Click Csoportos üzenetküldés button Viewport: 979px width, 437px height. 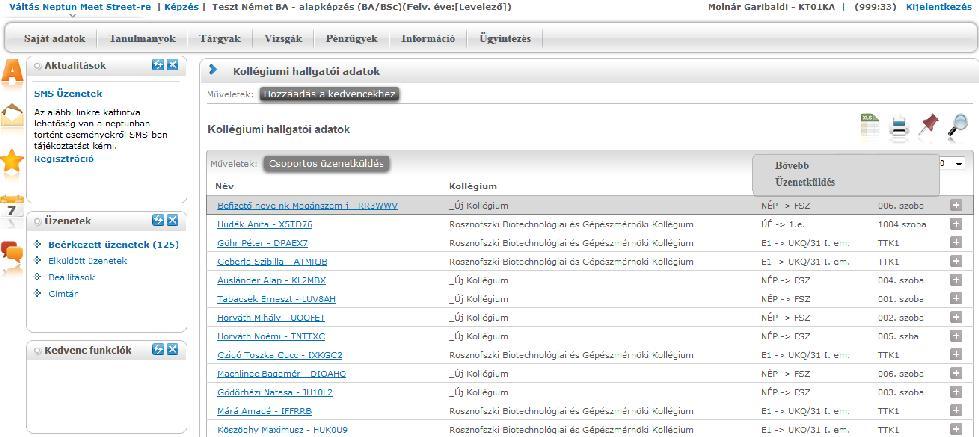(x=327, y=164)
